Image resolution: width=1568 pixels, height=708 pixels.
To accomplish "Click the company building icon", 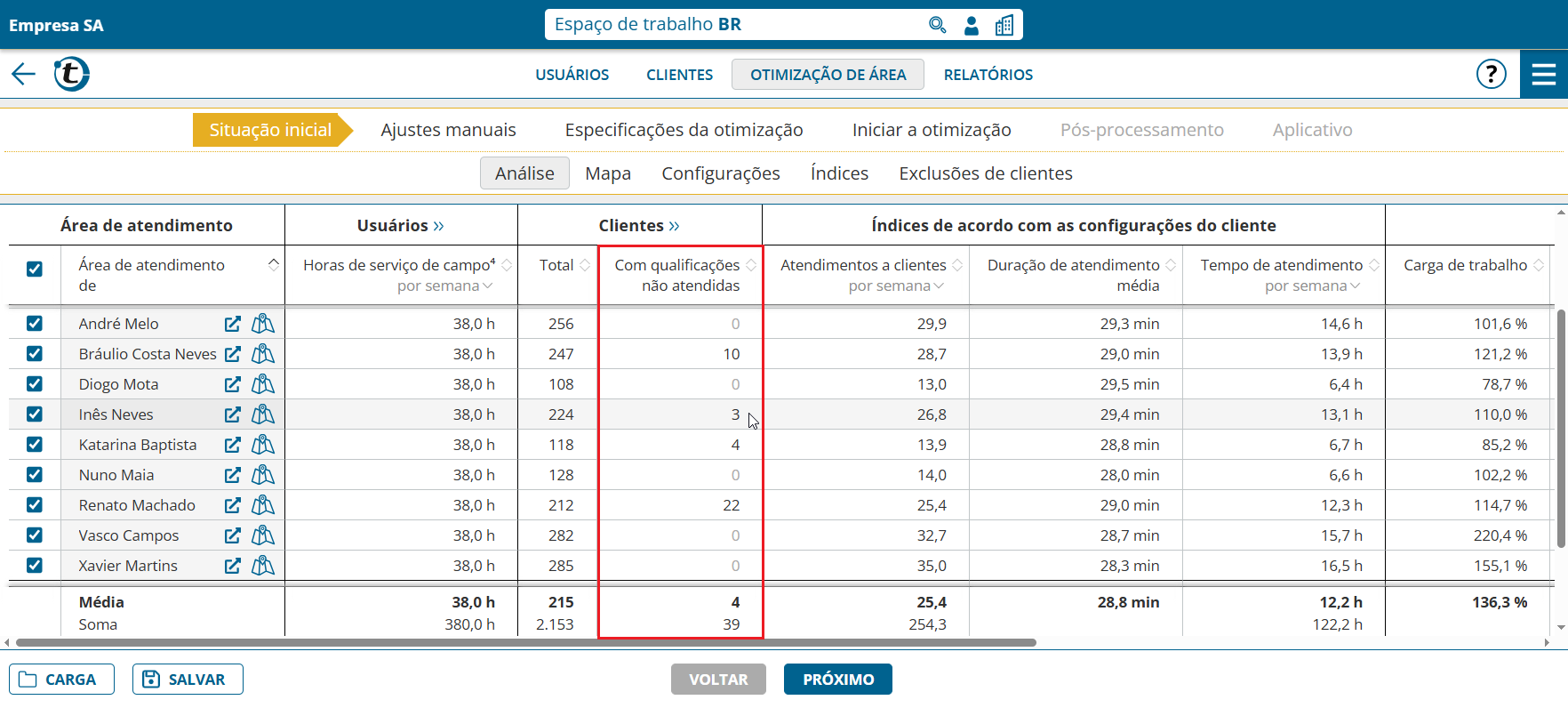I will 1004,25.
